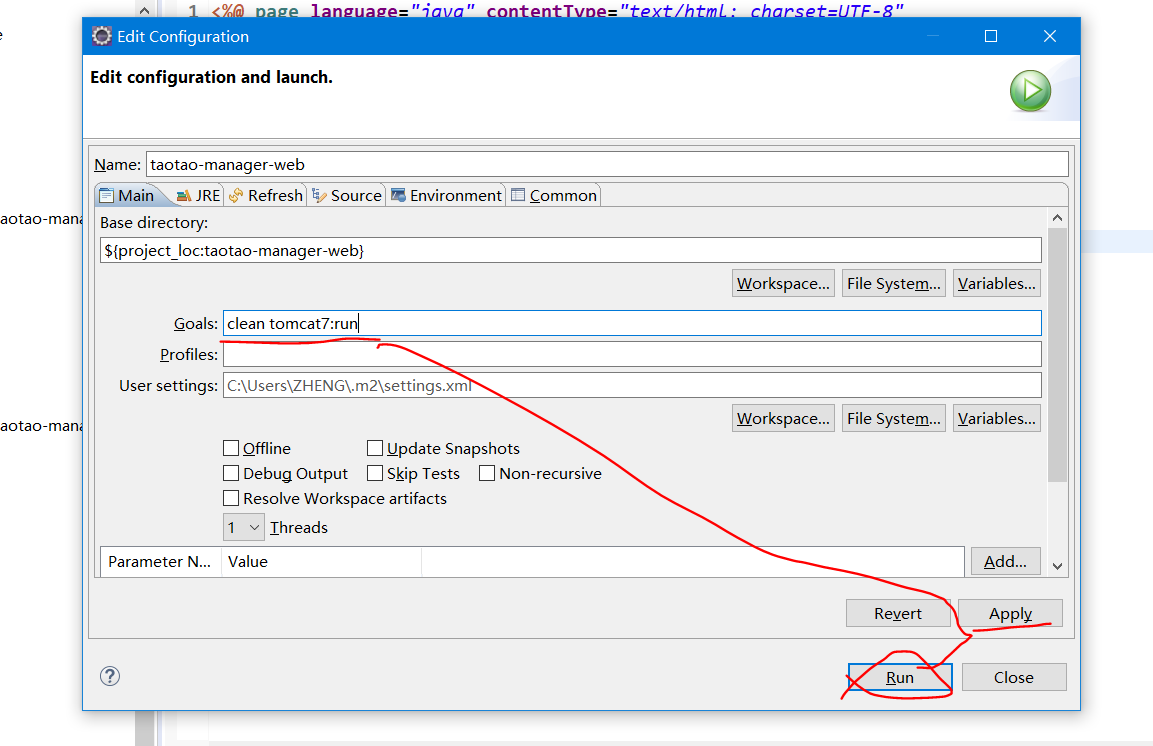Click Workspace button under Base directory

coord(783,284)
